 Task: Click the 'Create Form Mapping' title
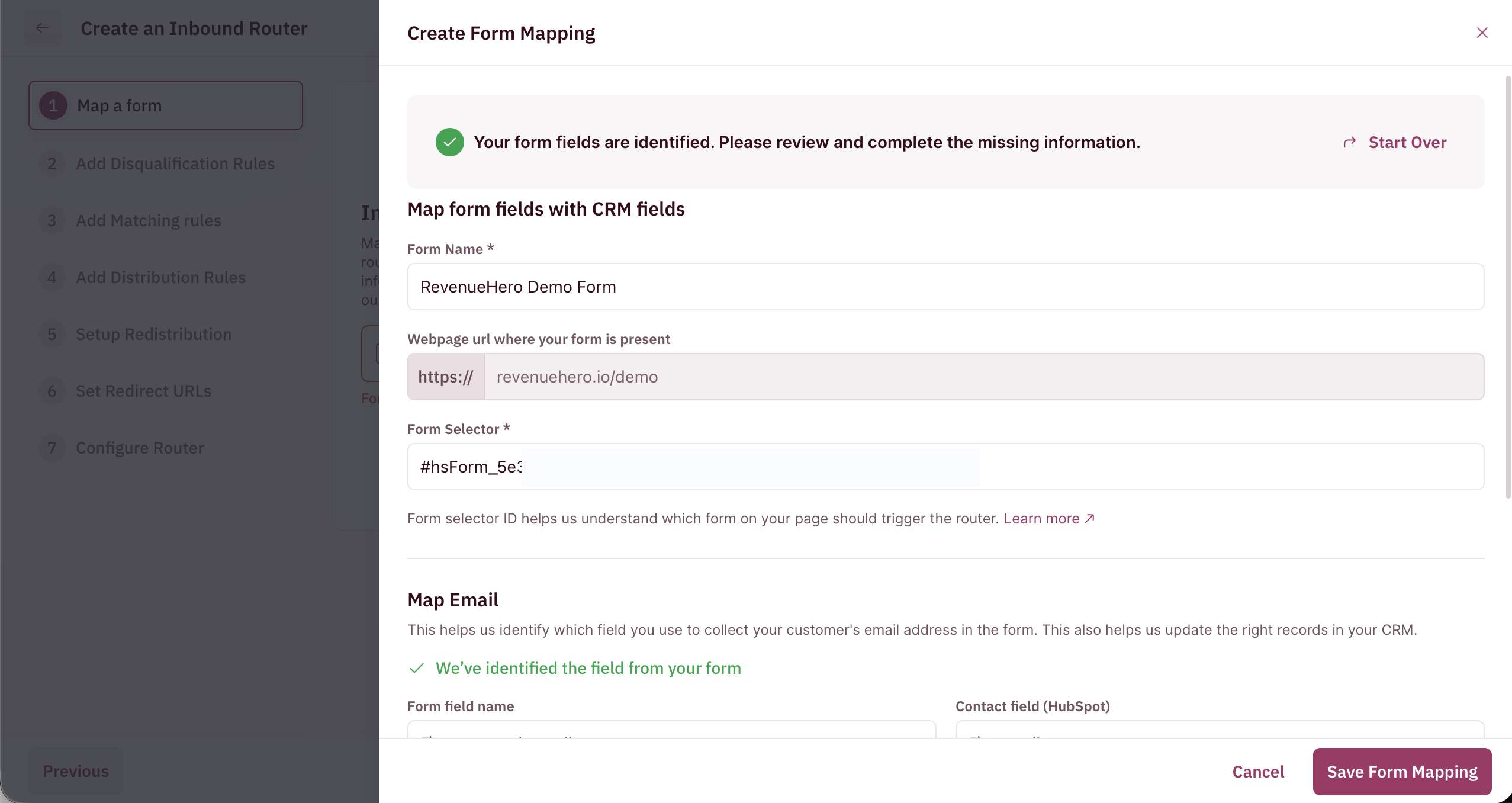tap(501, 33)
